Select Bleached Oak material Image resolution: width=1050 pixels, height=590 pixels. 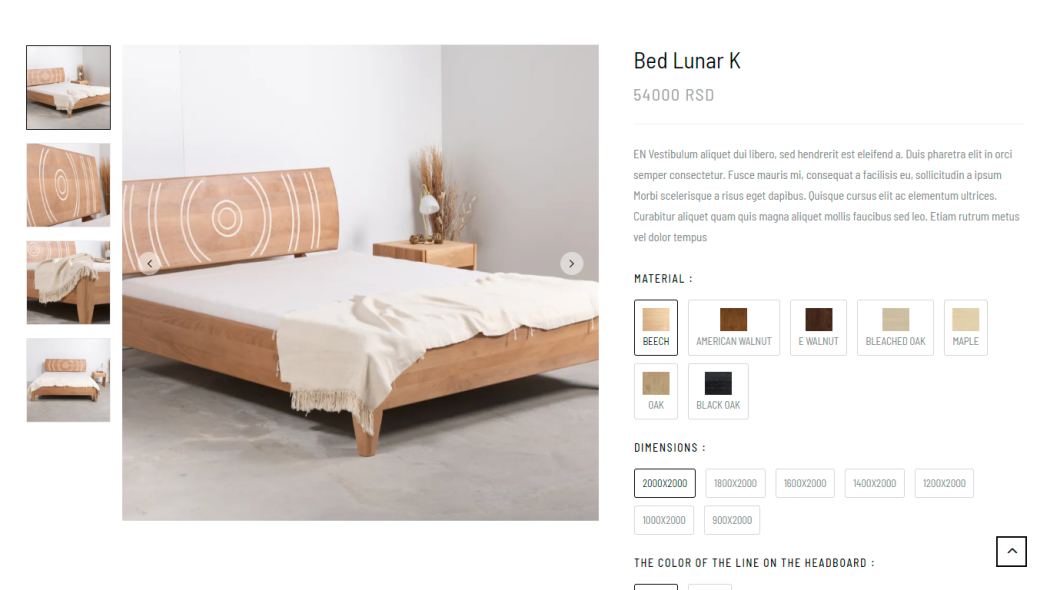coord(895,327)
